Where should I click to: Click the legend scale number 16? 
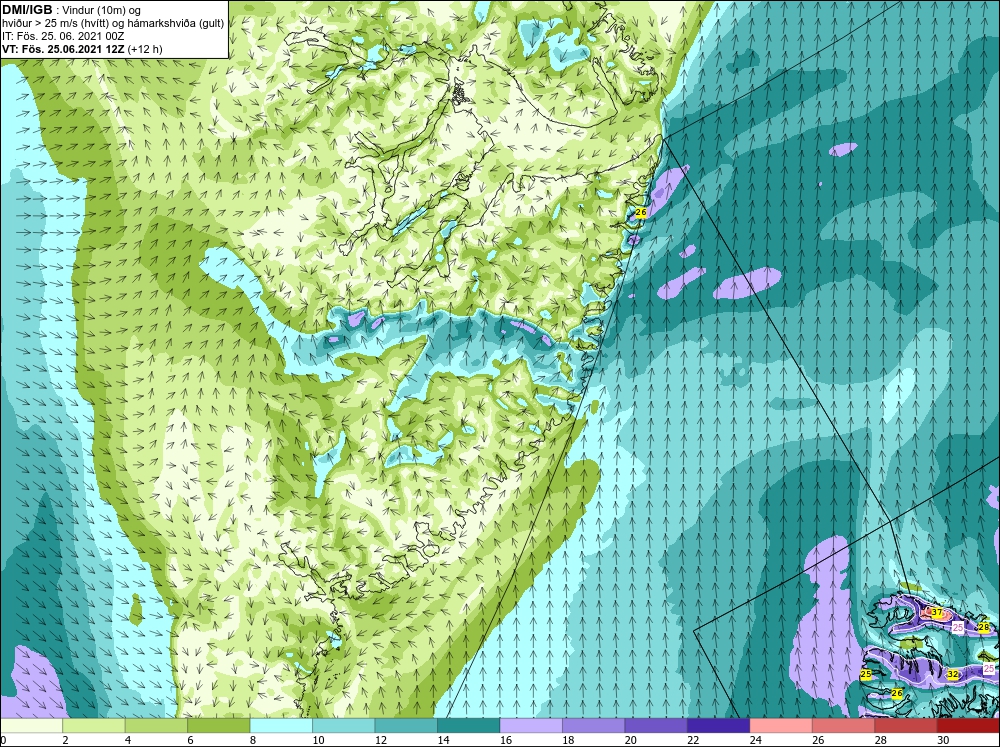click(x=506, y=740)
